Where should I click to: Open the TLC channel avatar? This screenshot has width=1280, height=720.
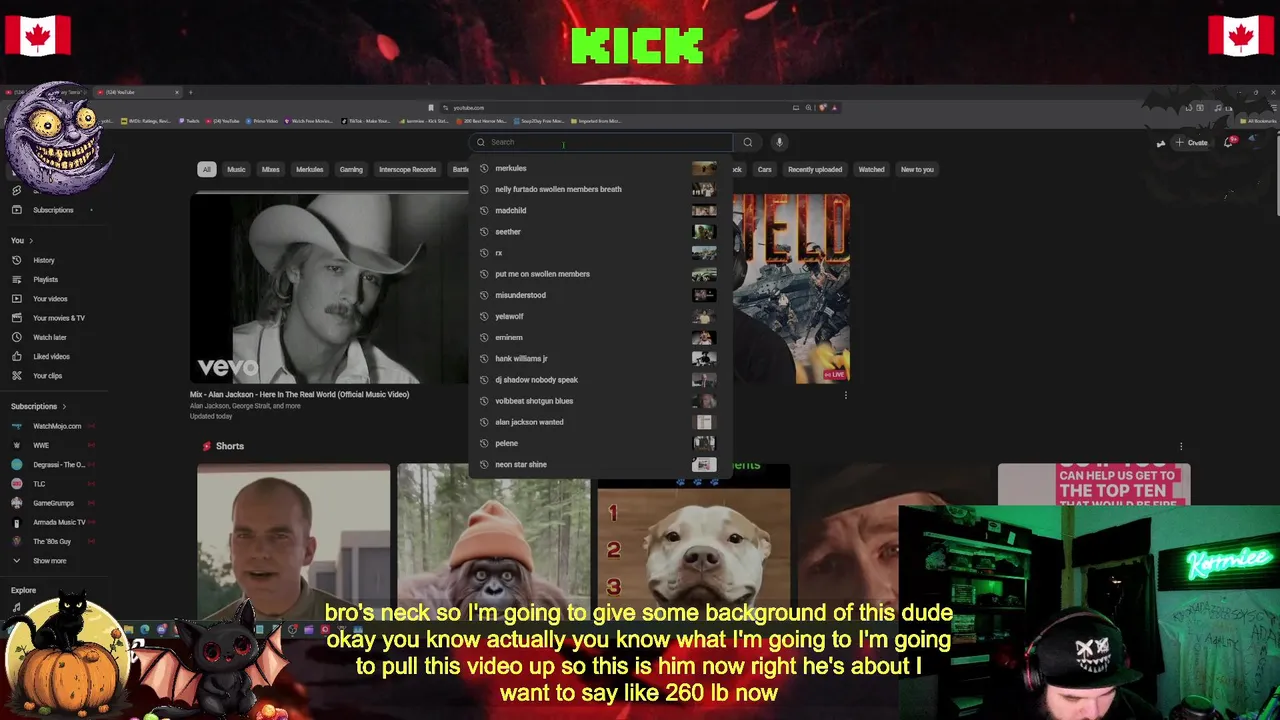pos(16,484)
